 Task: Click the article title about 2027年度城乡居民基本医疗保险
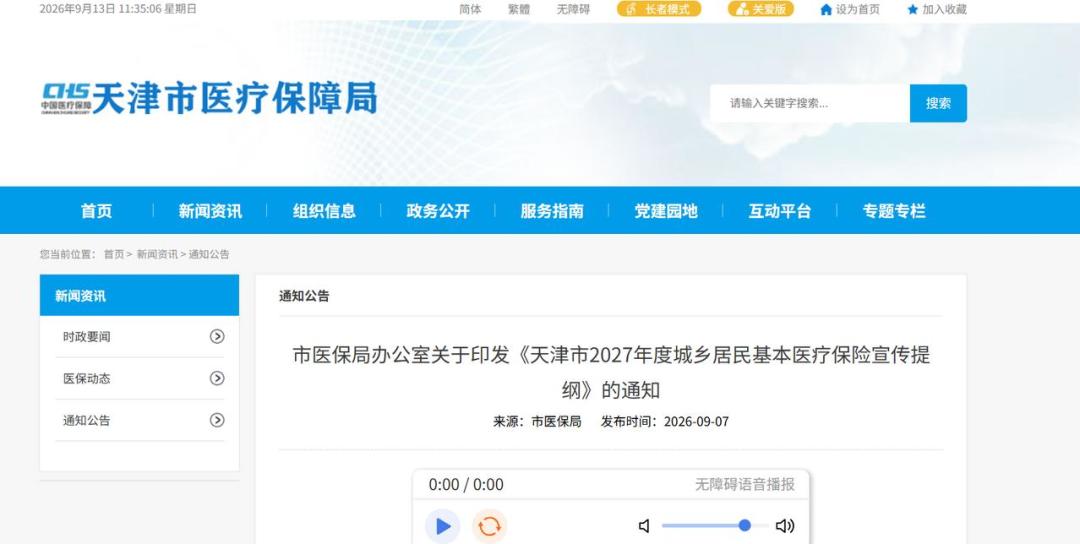click(611, 373)
